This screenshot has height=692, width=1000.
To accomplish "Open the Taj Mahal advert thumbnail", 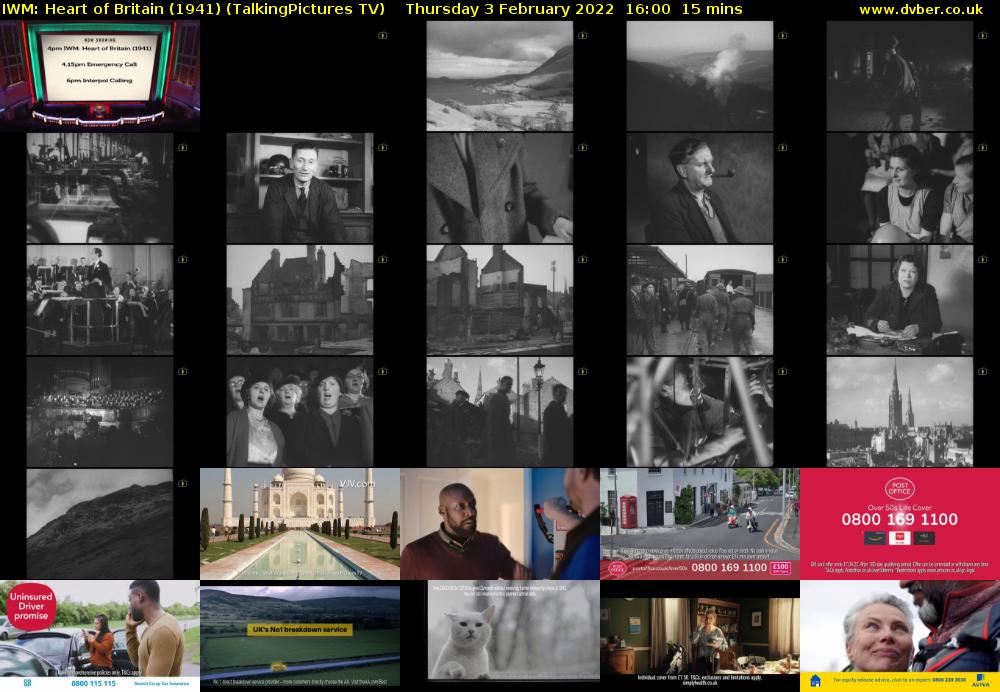I will pyautogui.click(x=300, y=524).
